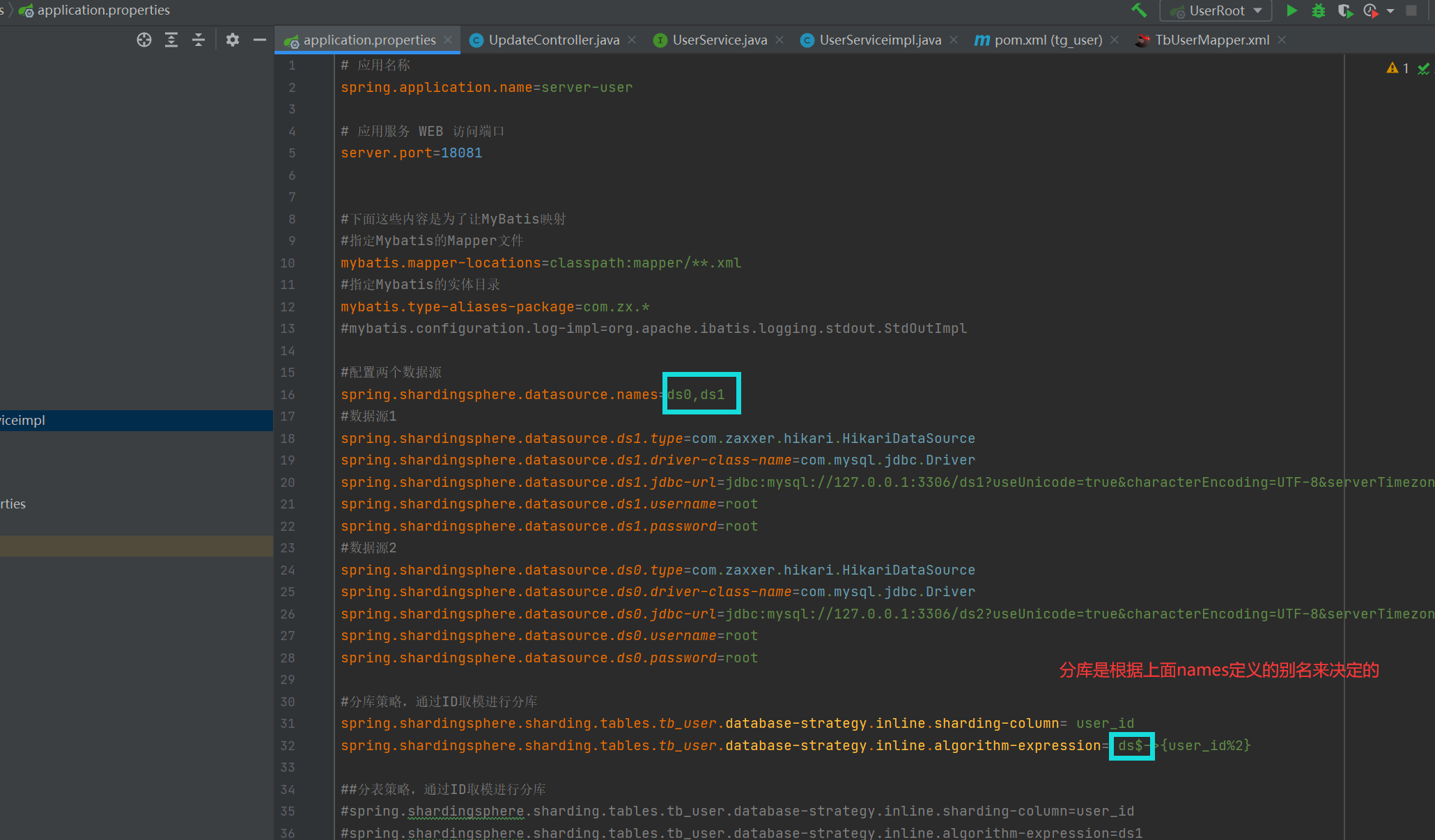This screenshot has width=1435, height=840.
Task: Place cursor on spring.application.name=server-user line
Action: (486, 87)
